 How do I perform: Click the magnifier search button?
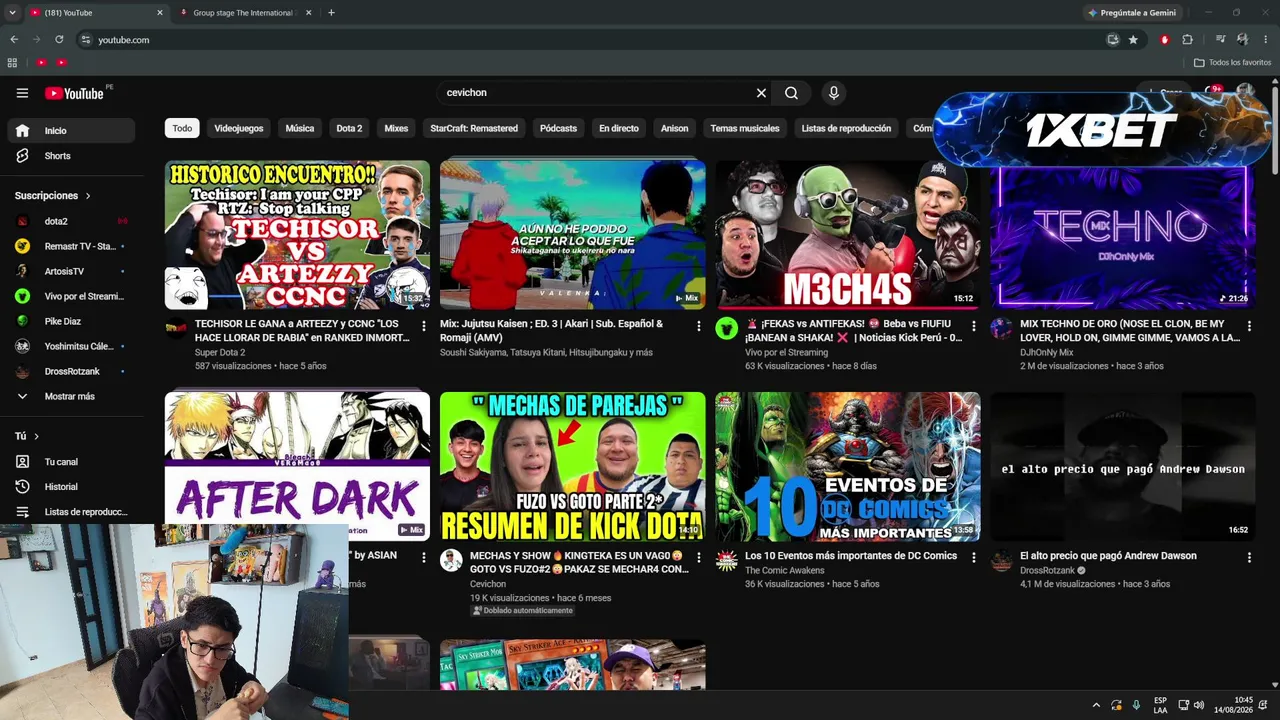click(x=791, y=93)
